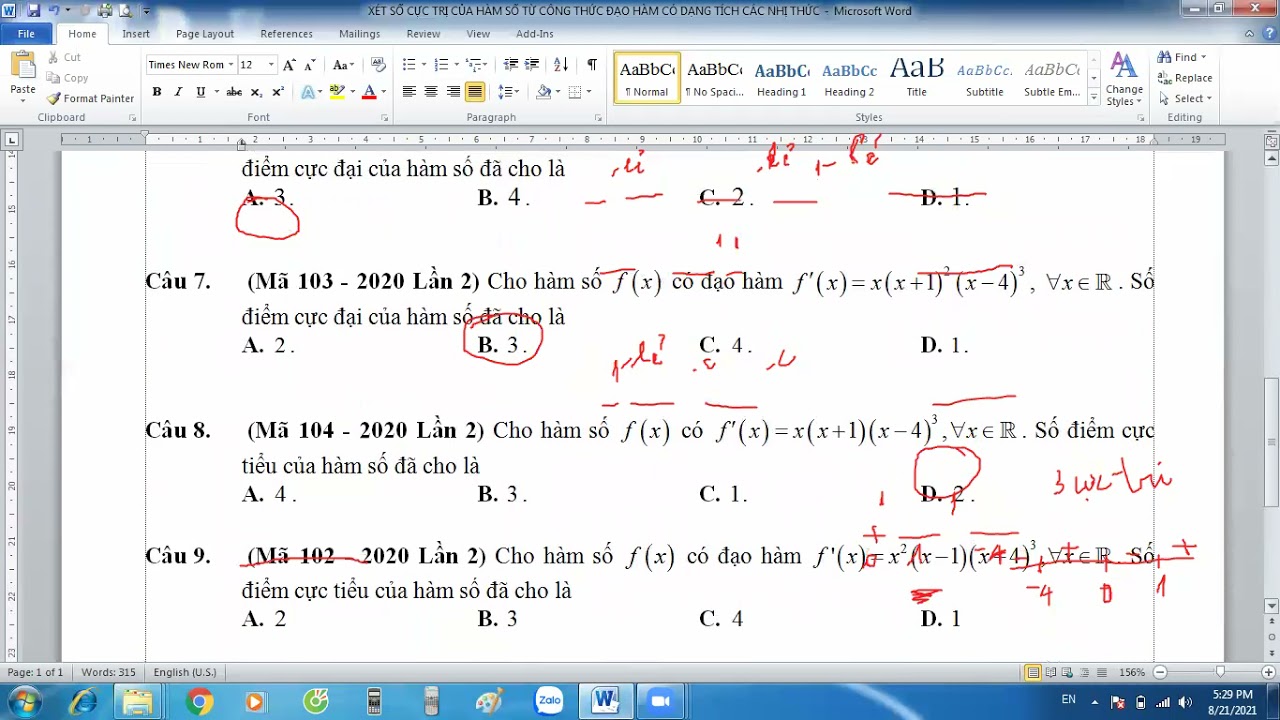The height and width of the screenshot is (720, 1280).
Task: Select the Title style
Action: click(916, 79)
